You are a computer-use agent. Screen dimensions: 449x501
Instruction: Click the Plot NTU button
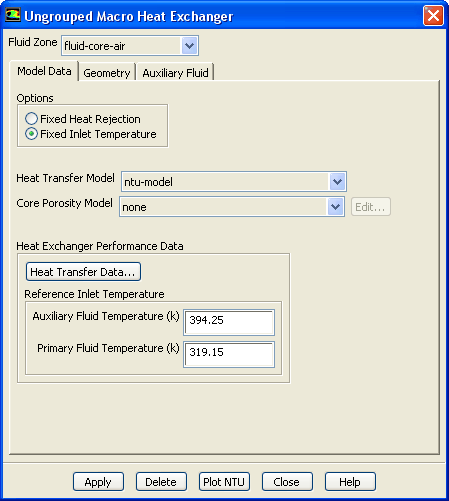(224, 482)
